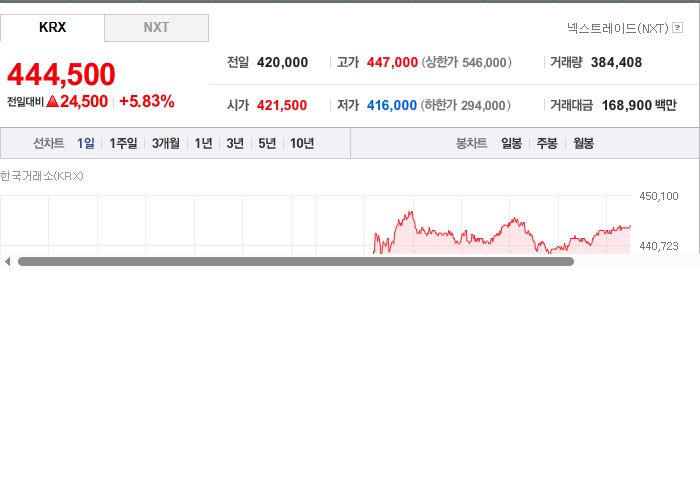
Task: Show the 일봉 daily candle chart
Action: (x=512, y=143)
